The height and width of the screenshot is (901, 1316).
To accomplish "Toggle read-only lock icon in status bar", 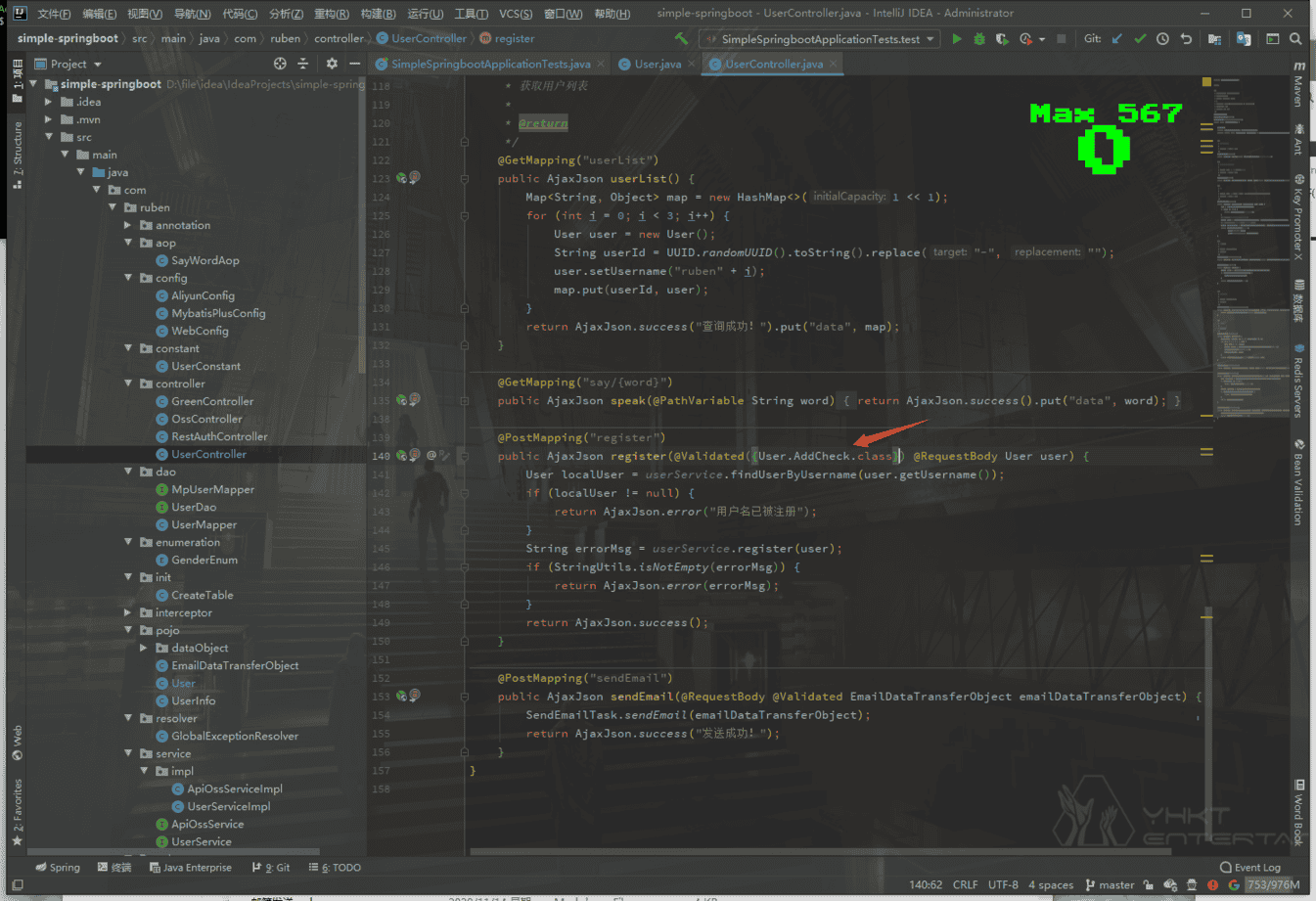I will (x=1148, y=884).
